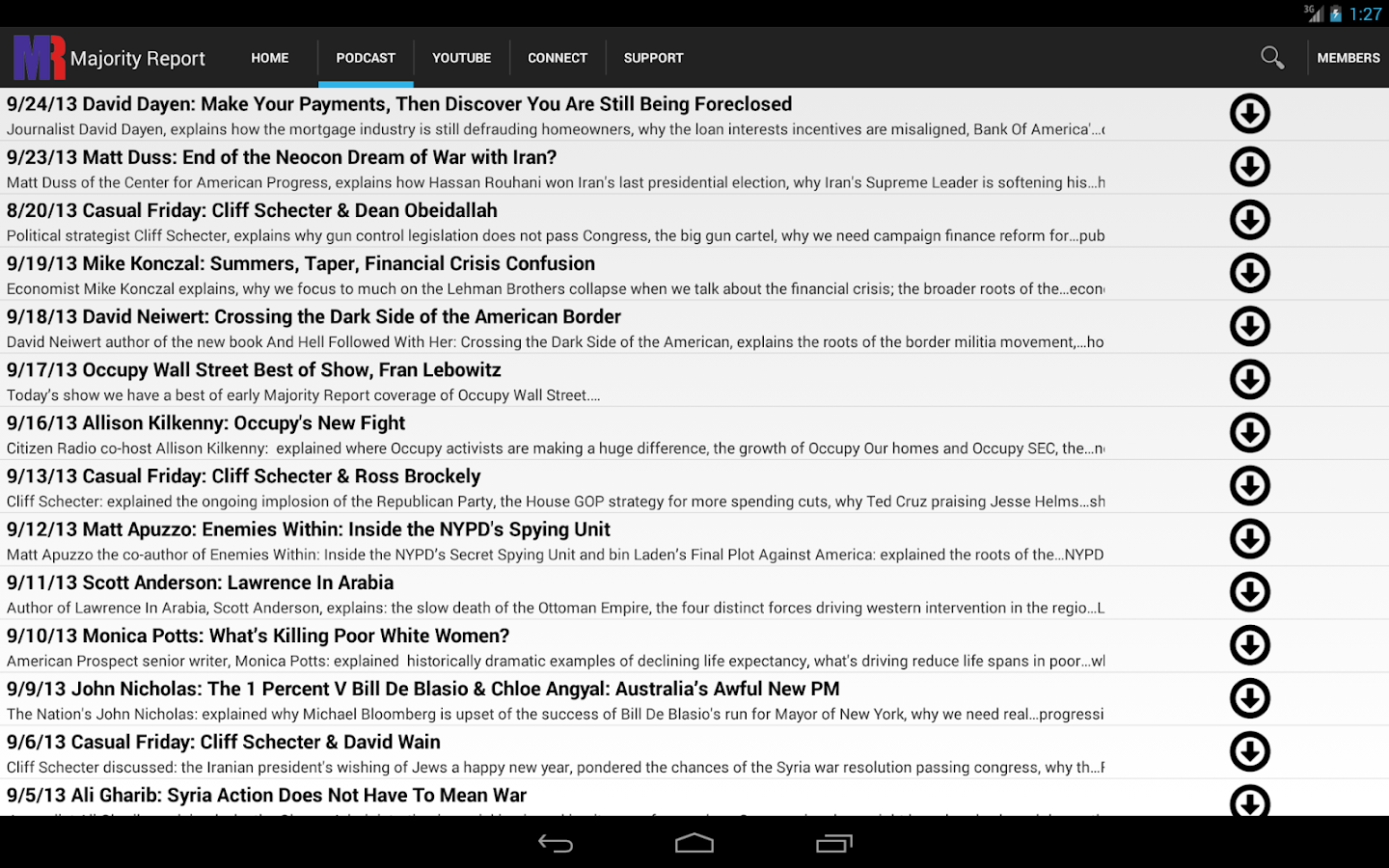Download the Fran Lebowitz Occupy episode
1389x868 pixels.
(x=1250, y=379)
